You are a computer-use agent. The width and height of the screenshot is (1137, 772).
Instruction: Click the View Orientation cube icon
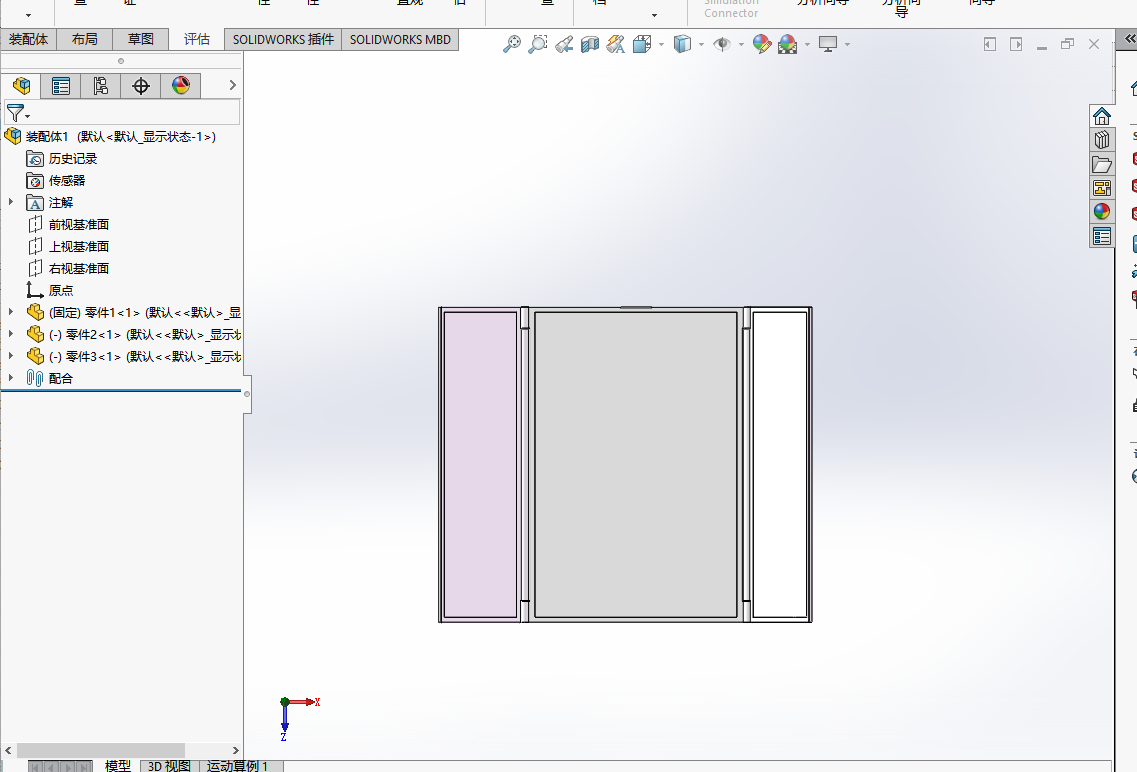(x=642, y=44)
